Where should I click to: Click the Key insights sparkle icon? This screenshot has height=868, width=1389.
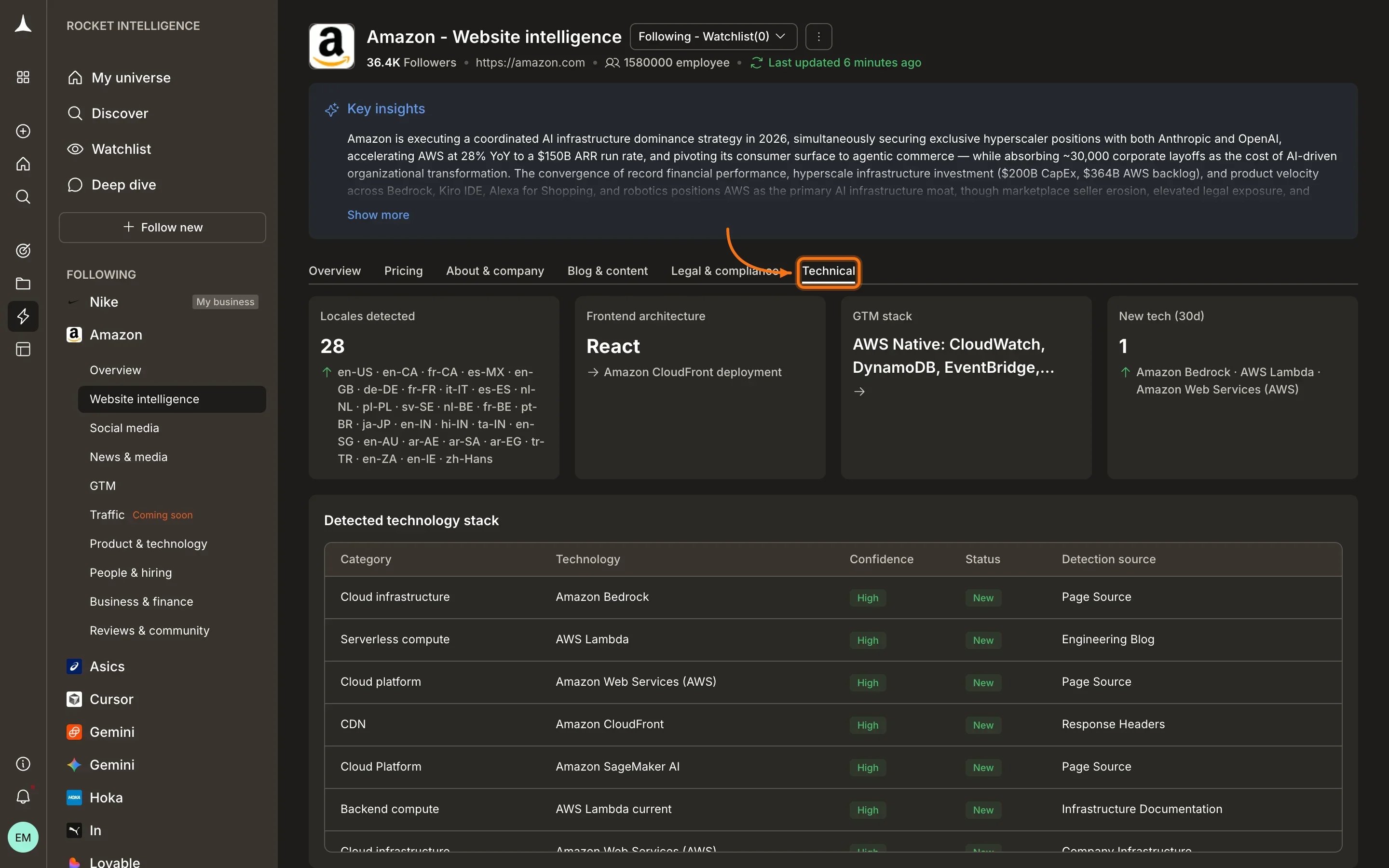[x=332, y=109]
